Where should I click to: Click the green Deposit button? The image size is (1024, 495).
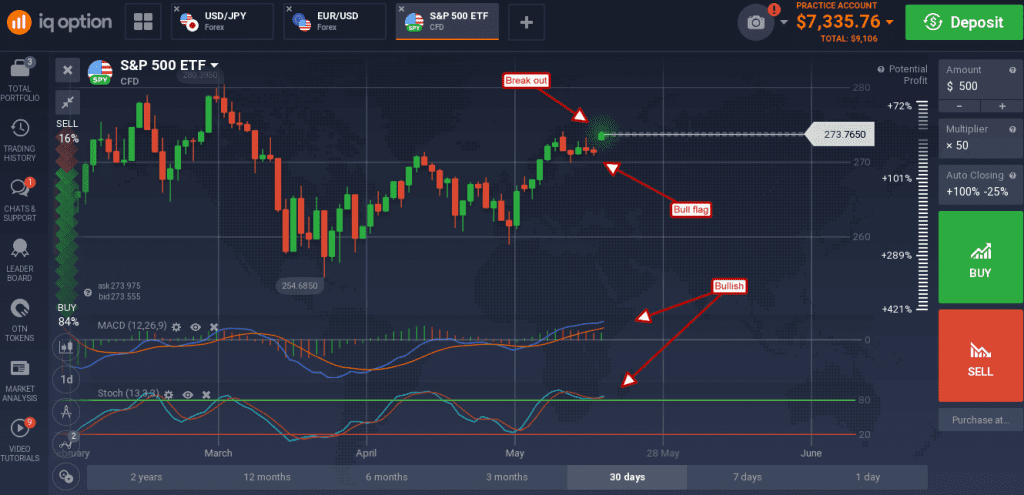pyautogui.click(x=964, y=22)
